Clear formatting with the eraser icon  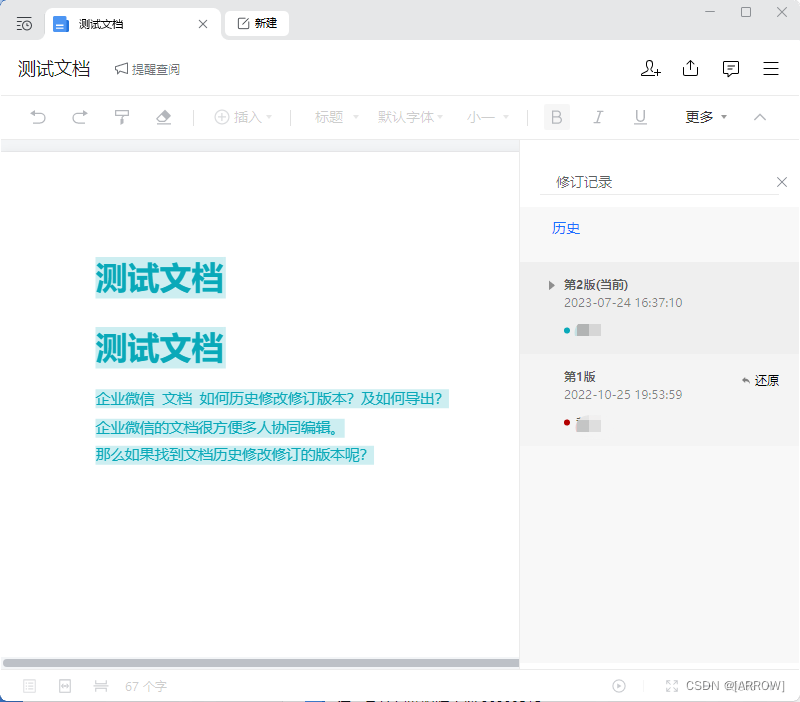(163, 117)
